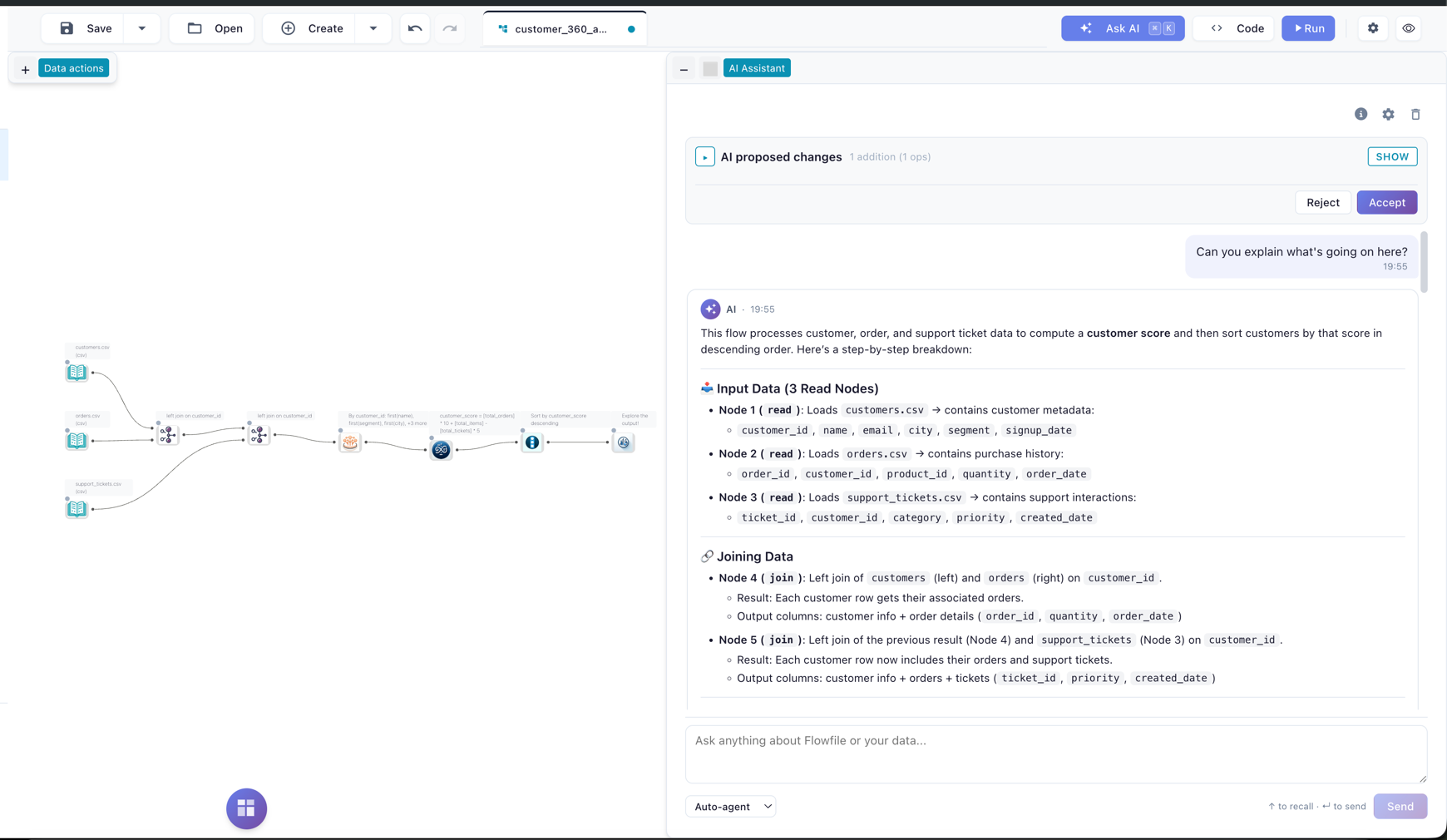
Task: Click the Save disk icon
Action: click(67, 28)
